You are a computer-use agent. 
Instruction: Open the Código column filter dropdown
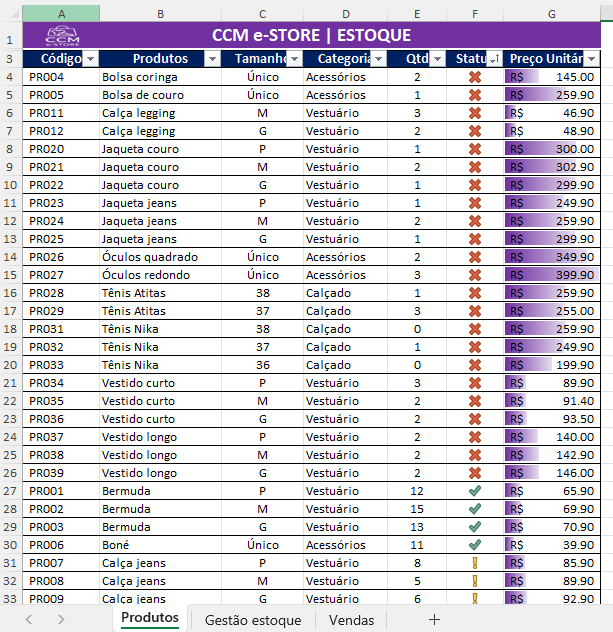click(91, 59)
